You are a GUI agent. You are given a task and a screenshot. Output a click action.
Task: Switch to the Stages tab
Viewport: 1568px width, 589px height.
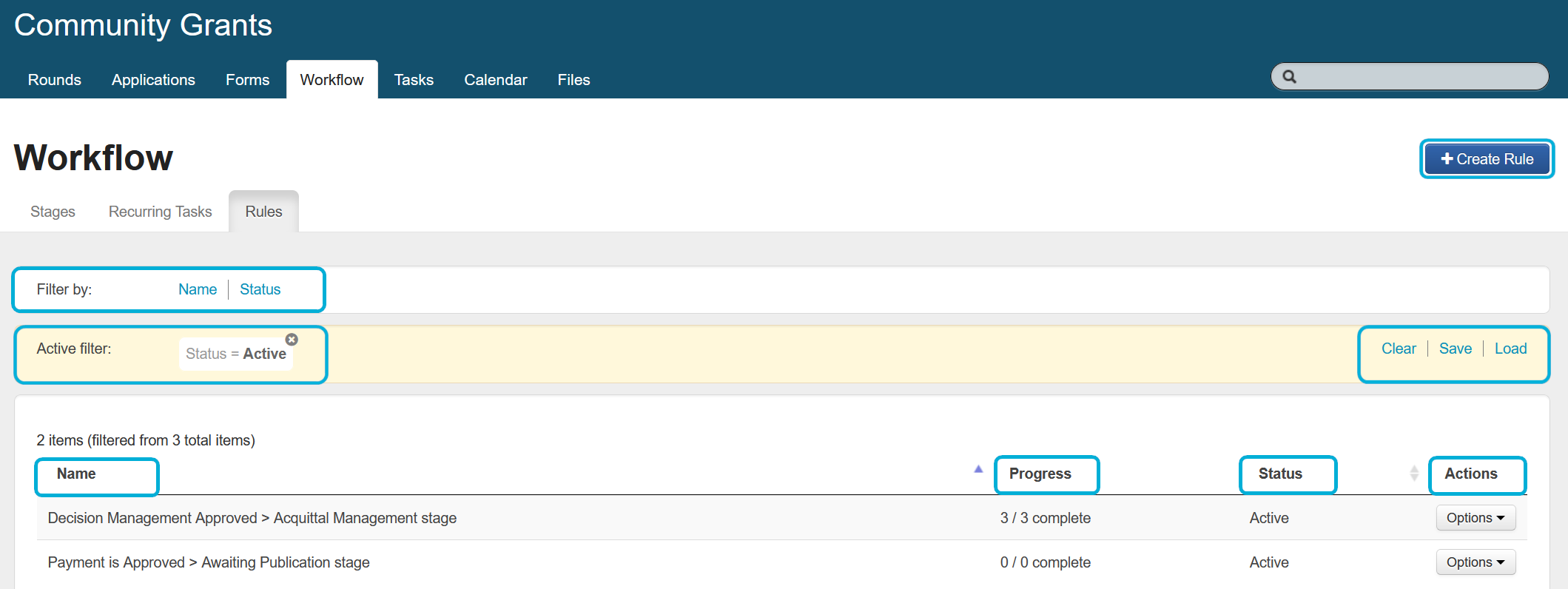click(53, 212)
